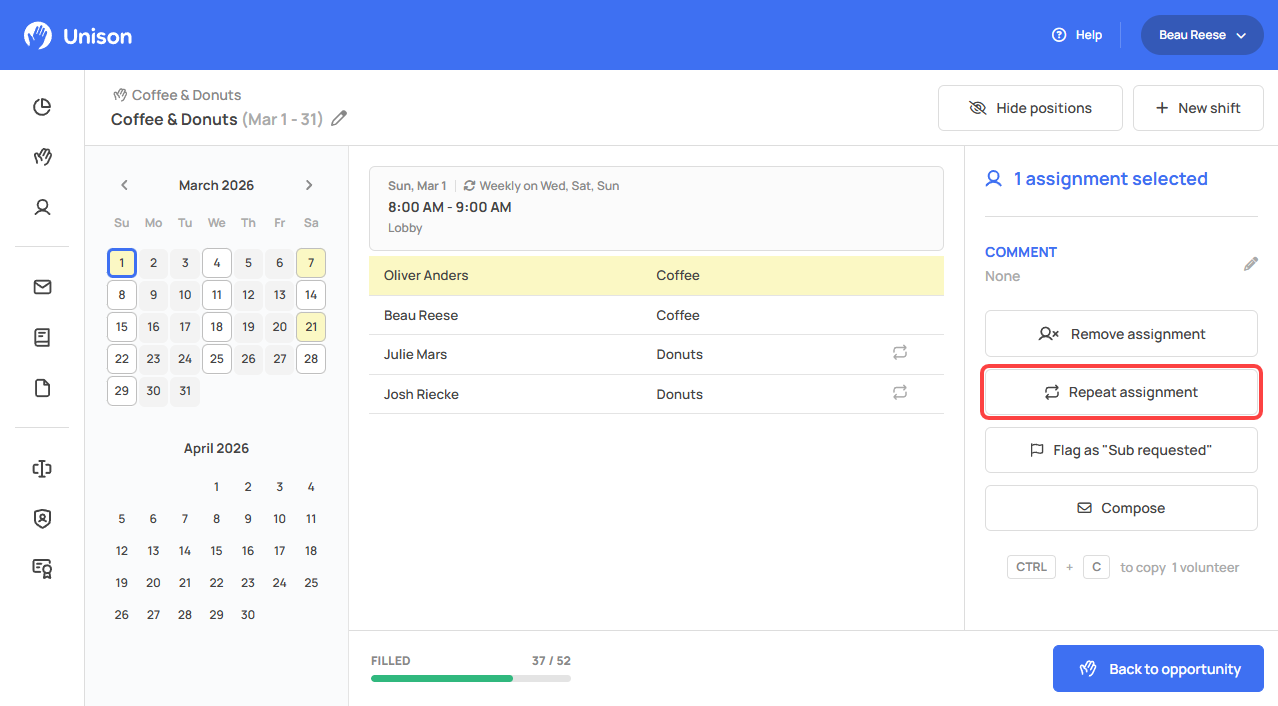Open the dashboard pie chart sidebar icon
This screenshot has width=1278, height=706.
coord(42,107)
